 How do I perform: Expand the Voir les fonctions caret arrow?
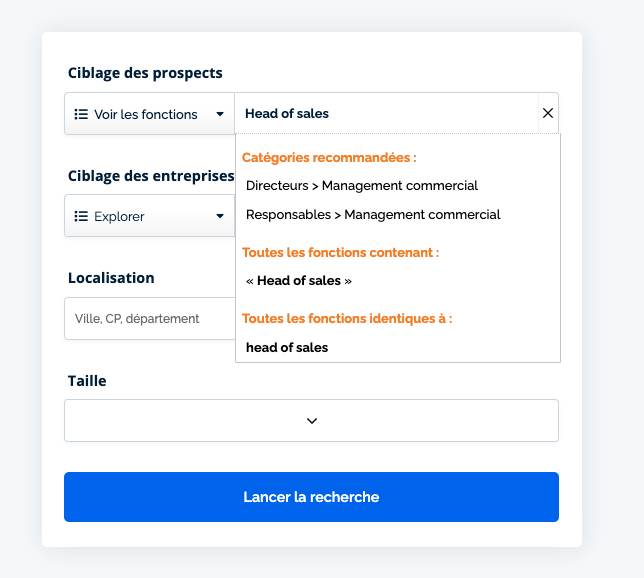pos(220,114)
